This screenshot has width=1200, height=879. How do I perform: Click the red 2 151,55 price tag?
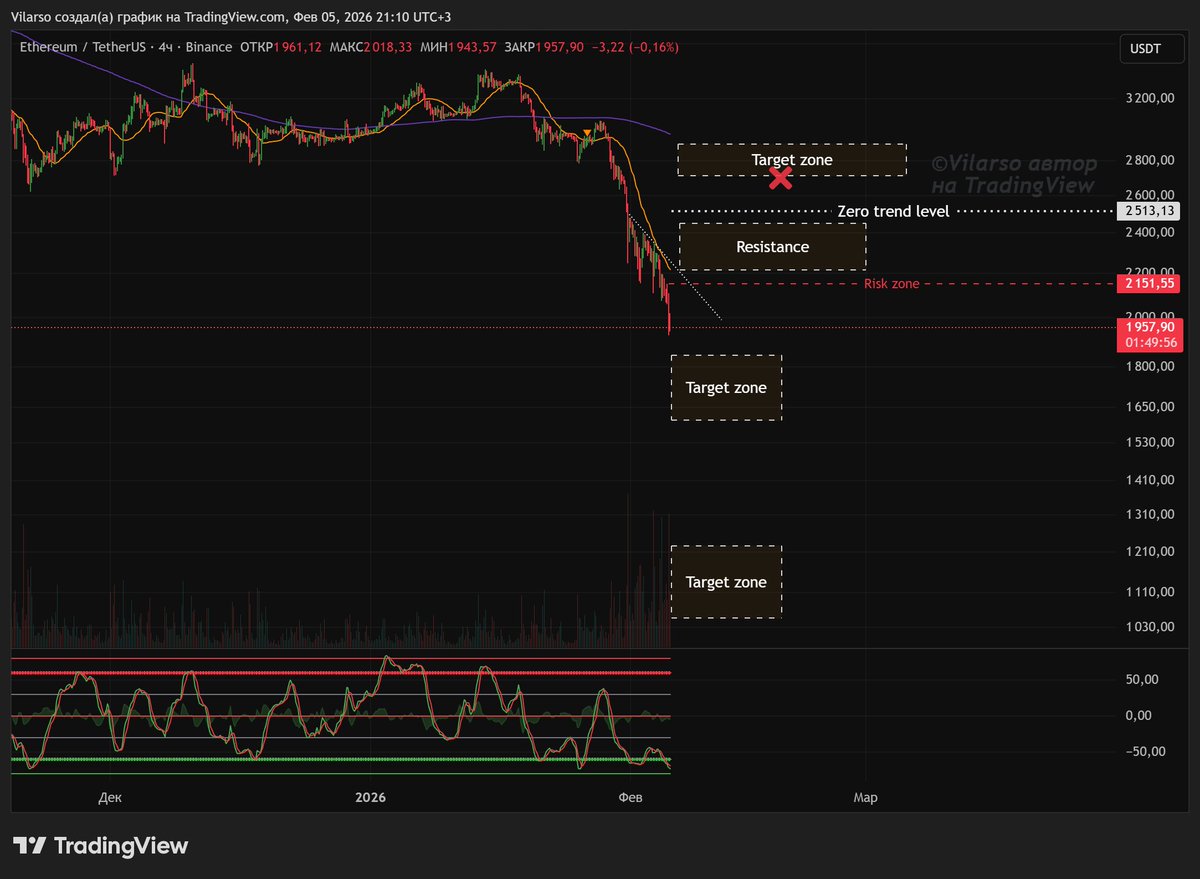[x=1150, y=284]
